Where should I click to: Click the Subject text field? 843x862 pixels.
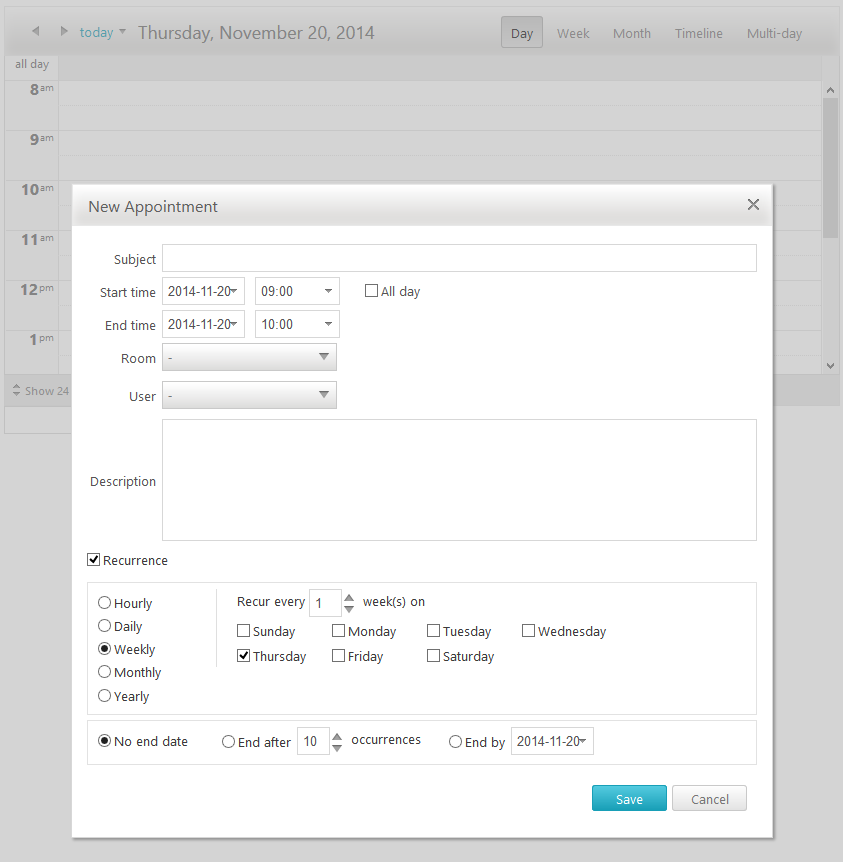459,258
